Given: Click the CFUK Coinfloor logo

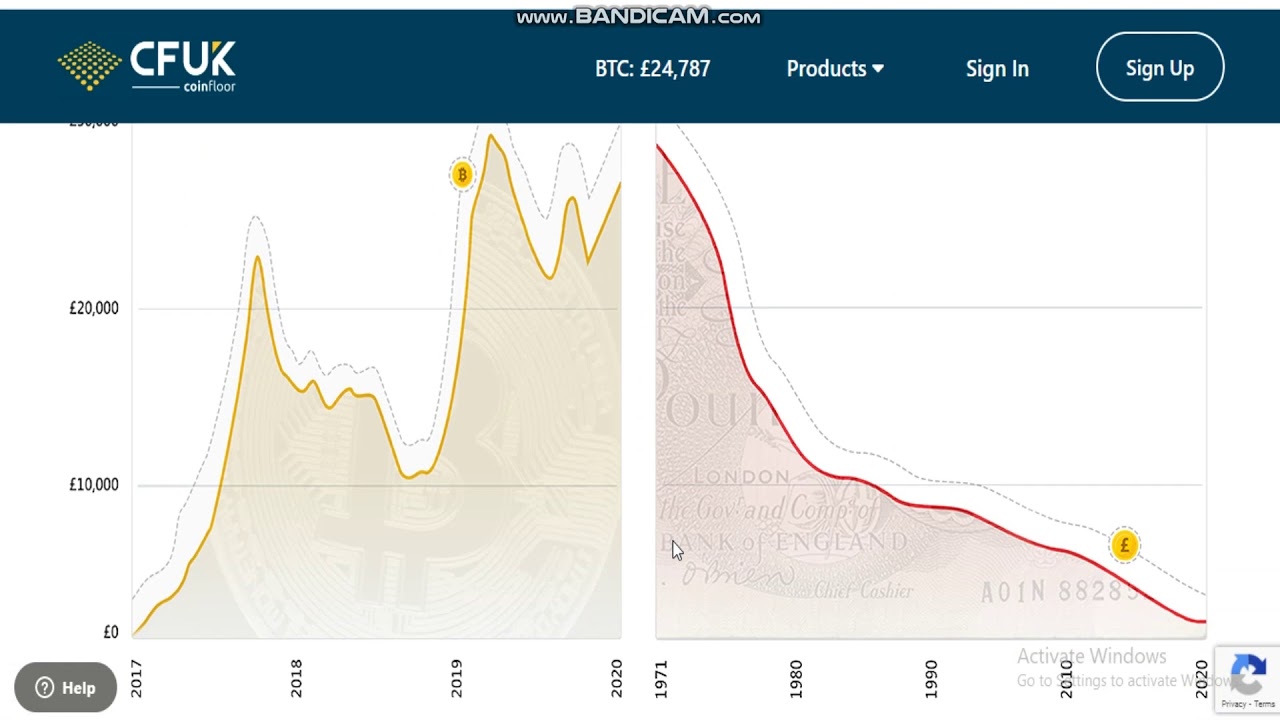Looking at the screenshot, I should point(147,66).
